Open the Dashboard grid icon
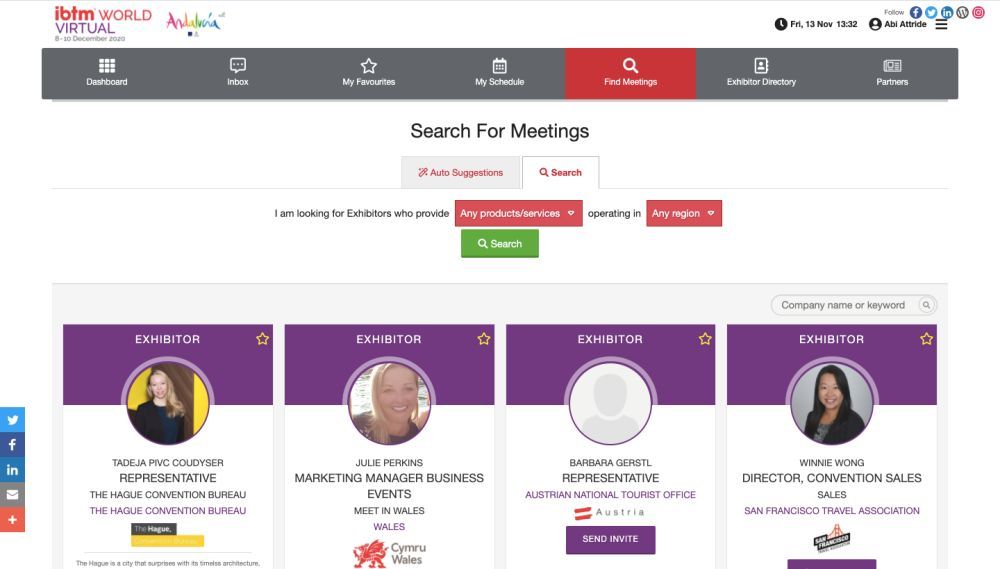 pyautogui.click(x=107, y=66)
